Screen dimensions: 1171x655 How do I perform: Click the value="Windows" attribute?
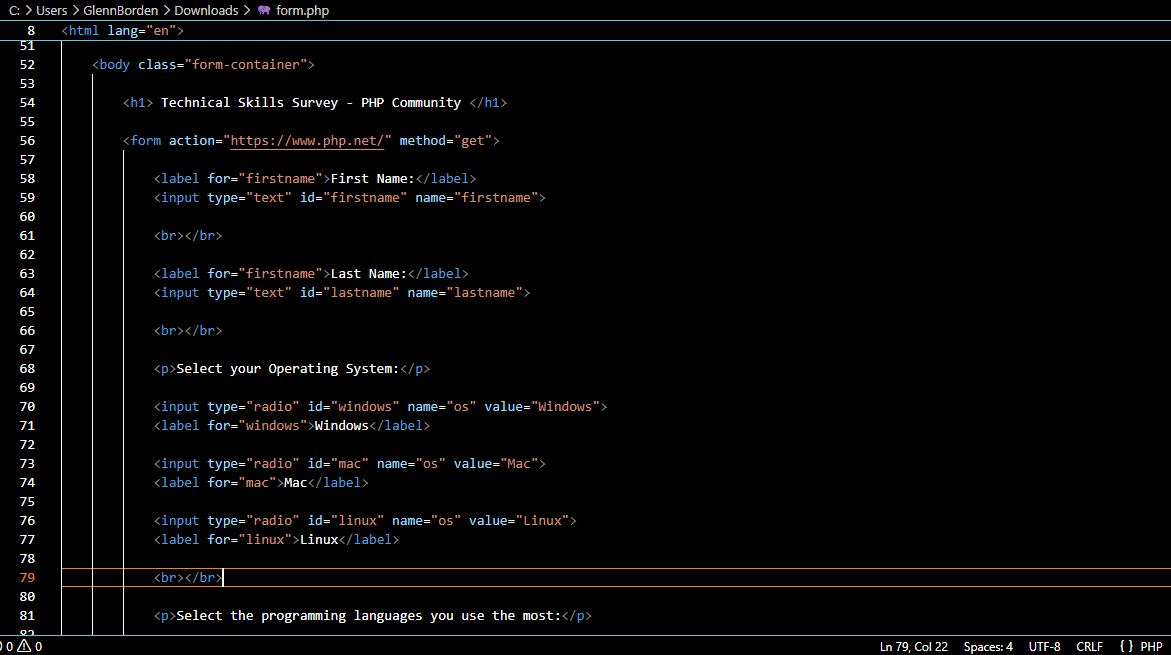541,406
